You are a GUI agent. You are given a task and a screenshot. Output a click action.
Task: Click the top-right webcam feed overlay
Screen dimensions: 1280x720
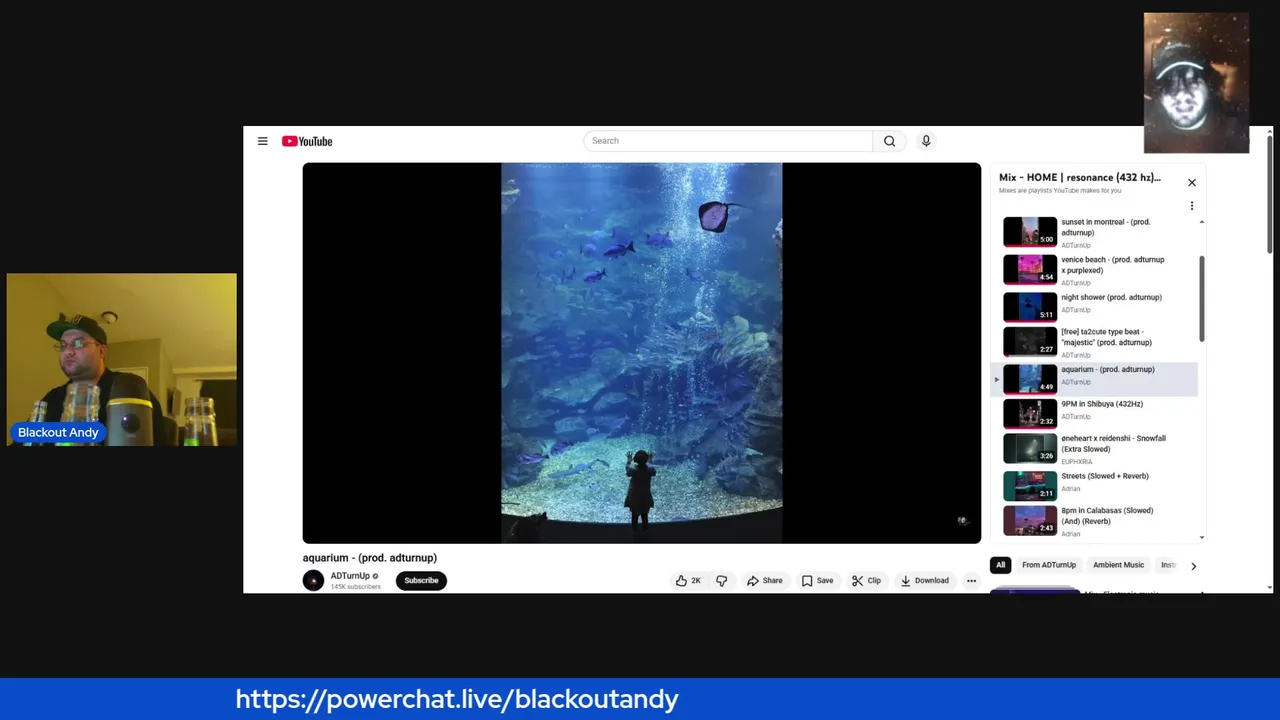tap(1196, 83)
